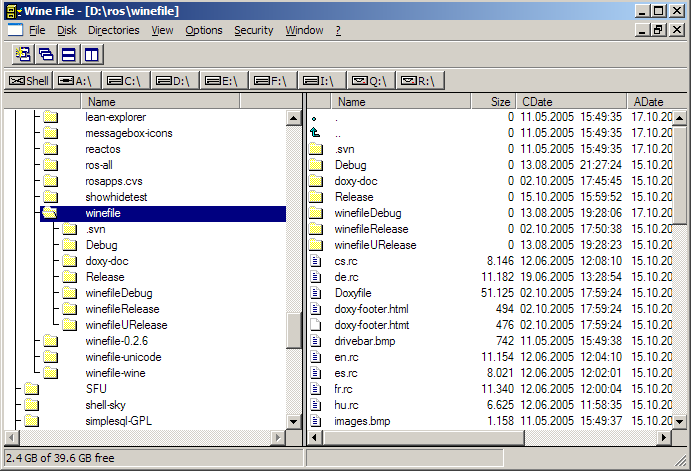Switch to network drive Q:\
691x471 pixels.
point(371,81)
